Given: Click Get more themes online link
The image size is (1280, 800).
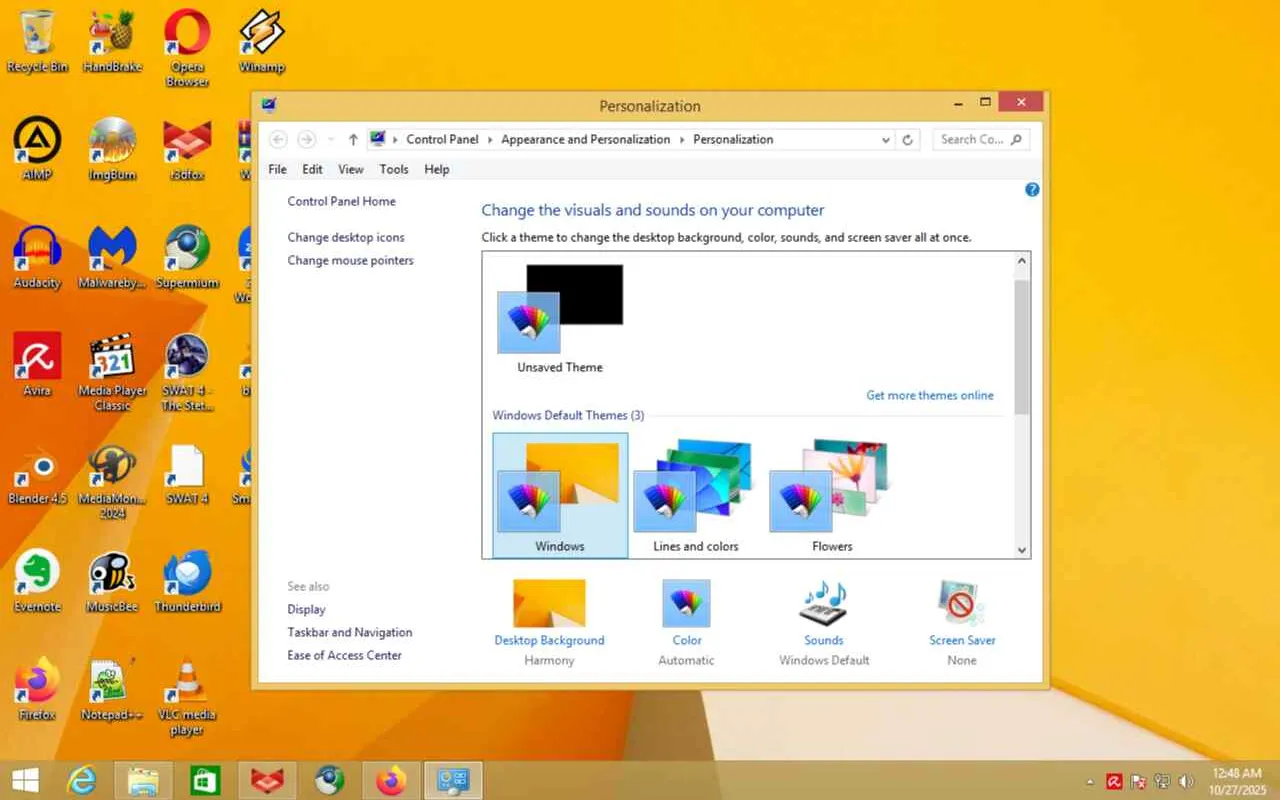Looking at the screenshot, I should 930,395.
